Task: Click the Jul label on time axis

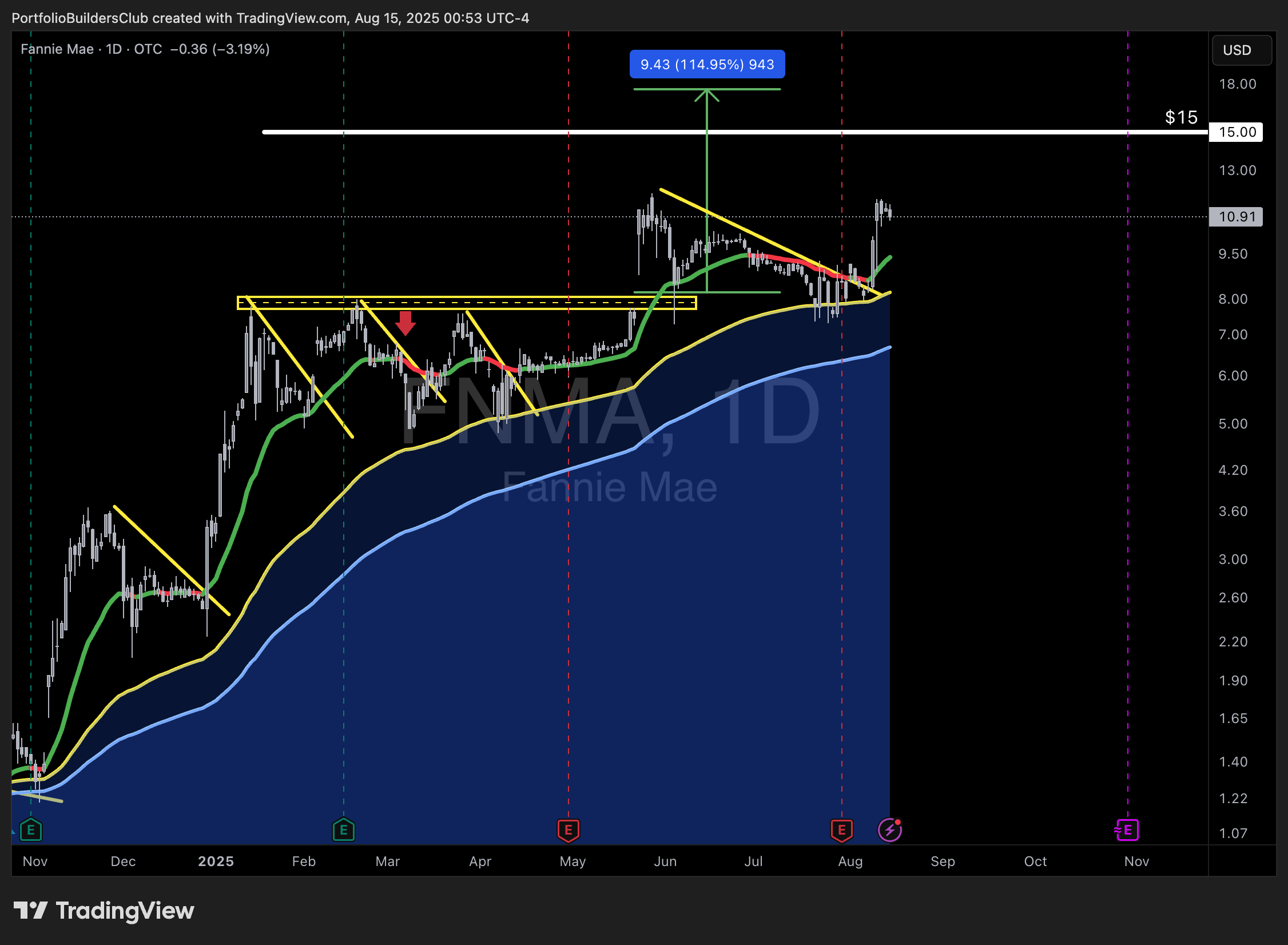Action: 753,861
